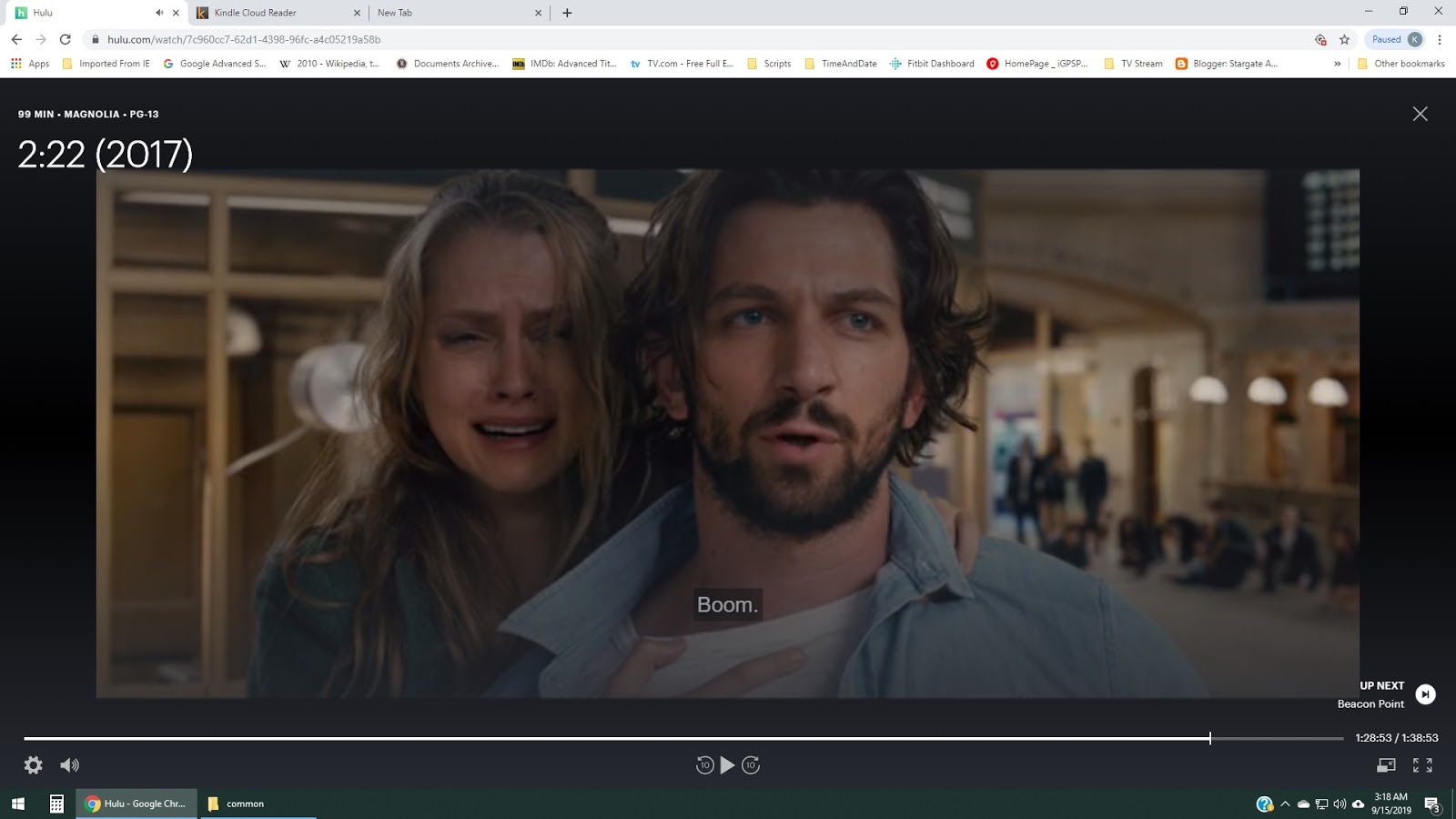The image size is (1456, 819).
Task: Select Hulu - Google Chrome taskbar button
Action: (136, 804)
